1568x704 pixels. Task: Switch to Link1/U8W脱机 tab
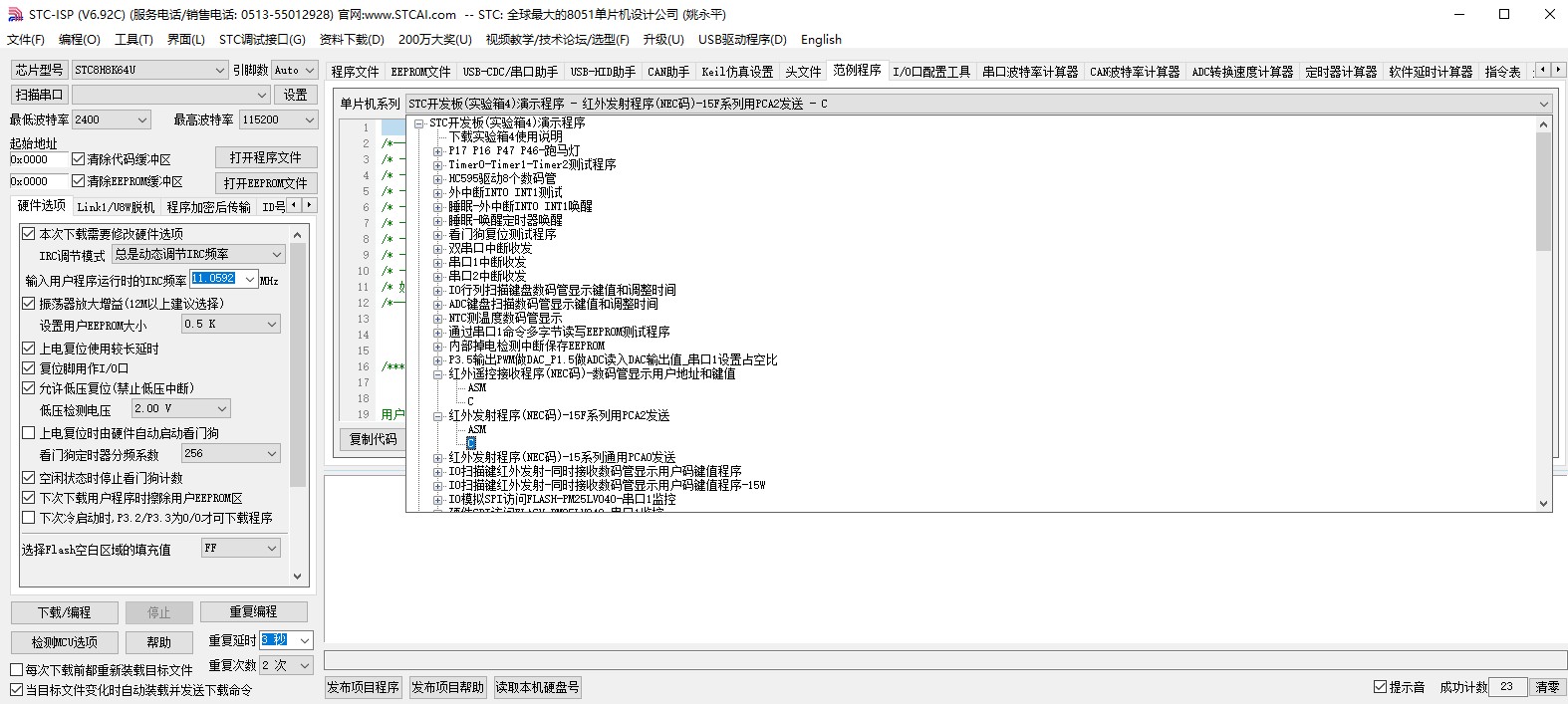[116, 207]
